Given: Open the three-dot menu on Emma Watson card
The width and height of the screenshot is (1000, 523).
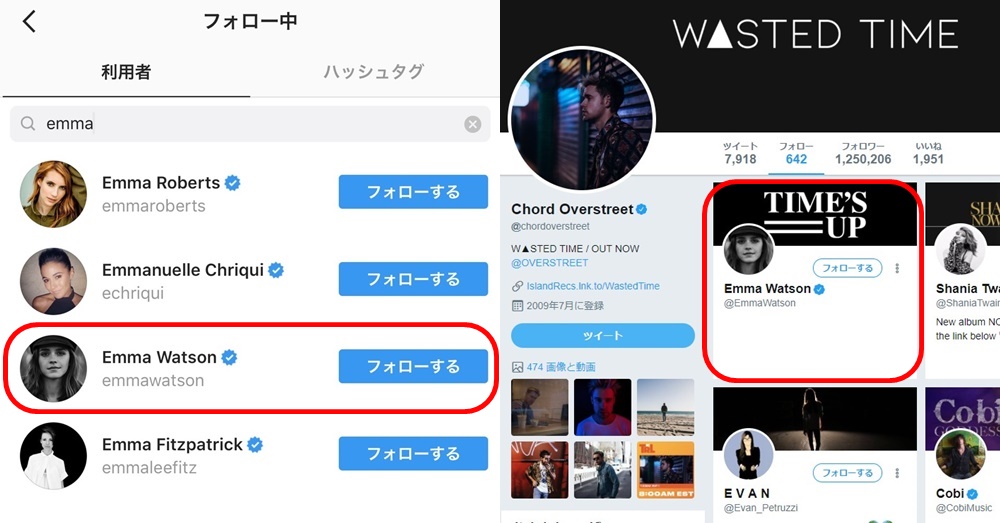Looking at the screenshot, I should coord(897,268).
